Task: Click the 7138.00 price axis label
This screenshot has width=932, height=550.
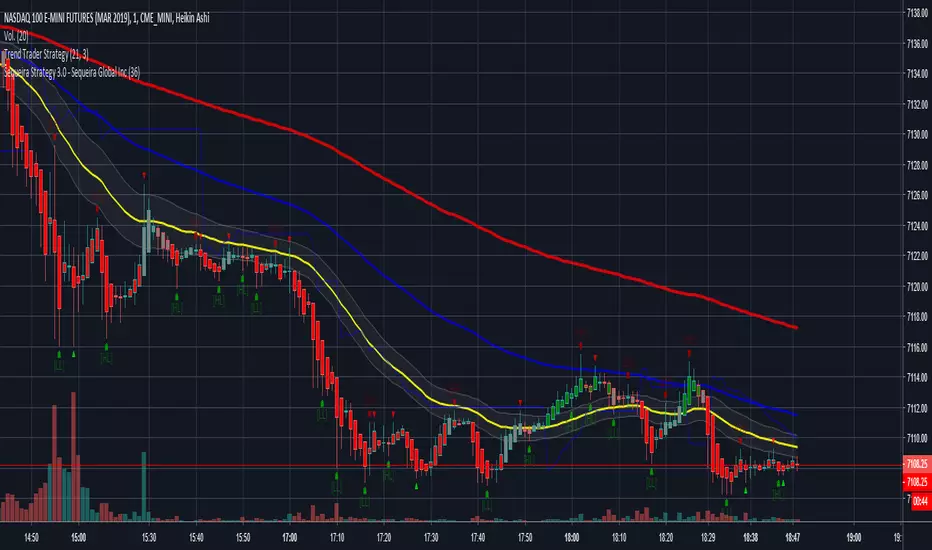Action: 917,13
